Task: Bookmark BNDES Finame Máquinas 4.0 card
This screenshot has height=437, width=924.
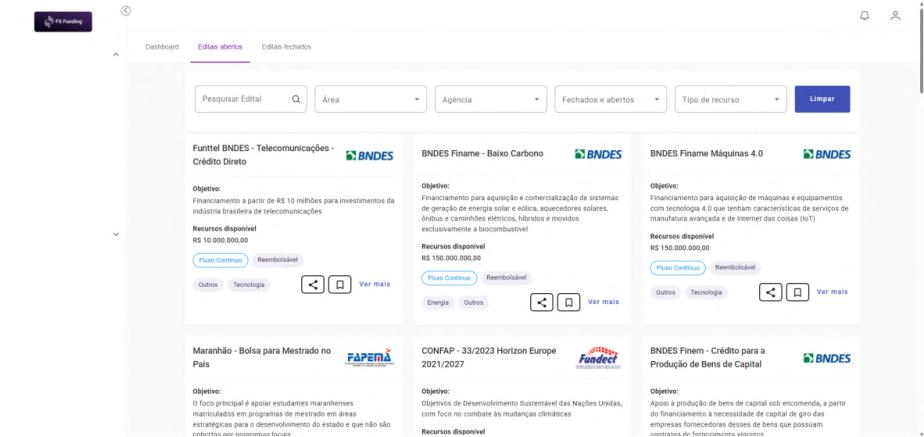Action: click(x=797, y=292)
